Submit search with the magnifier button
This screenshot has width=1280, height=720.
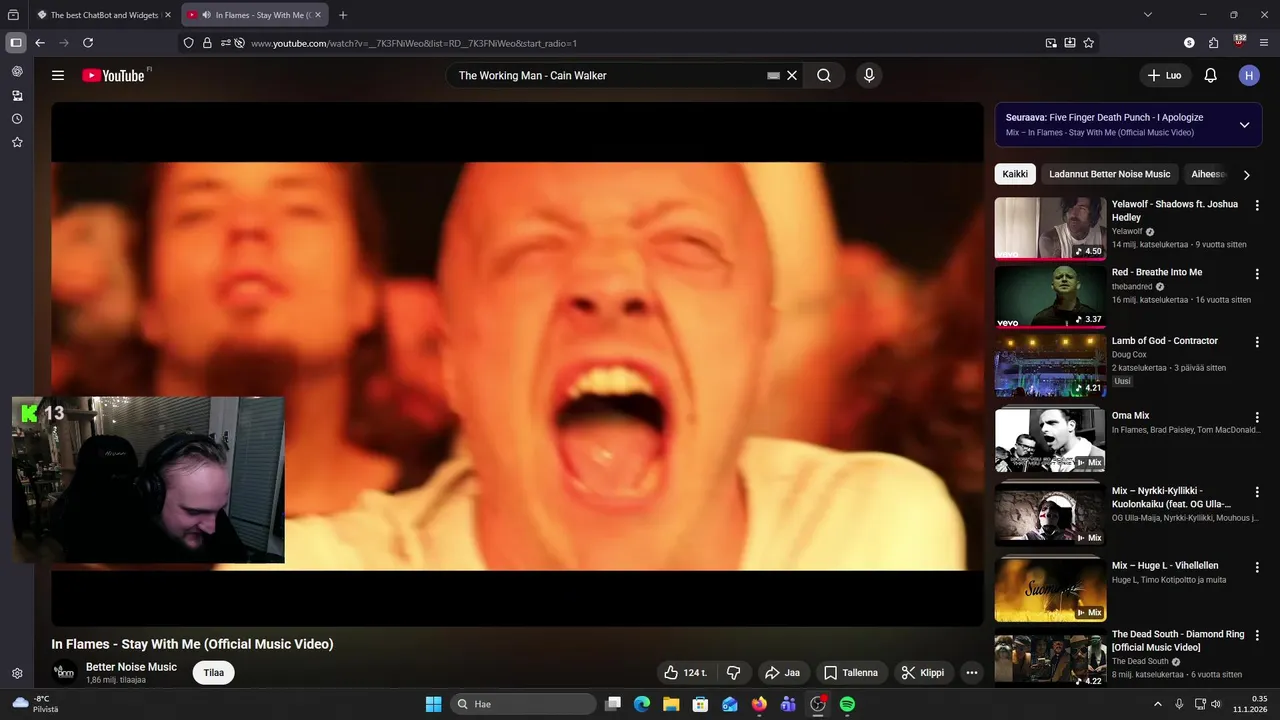(824, 75)
